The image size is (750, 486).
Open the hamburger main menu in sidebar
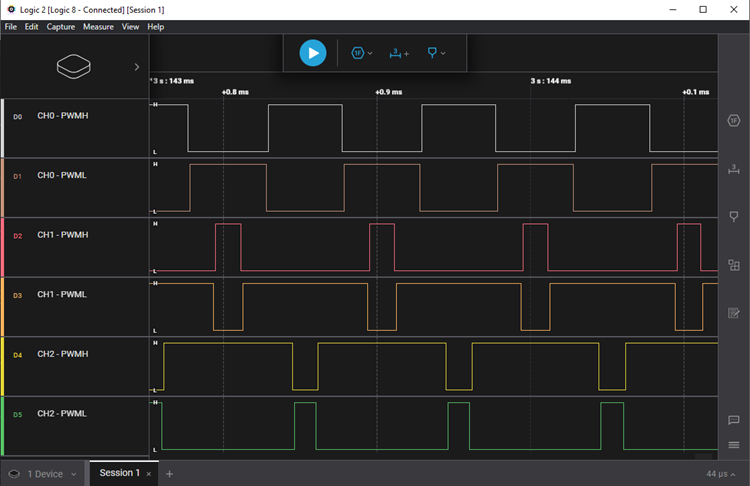(x=733, y=444)
